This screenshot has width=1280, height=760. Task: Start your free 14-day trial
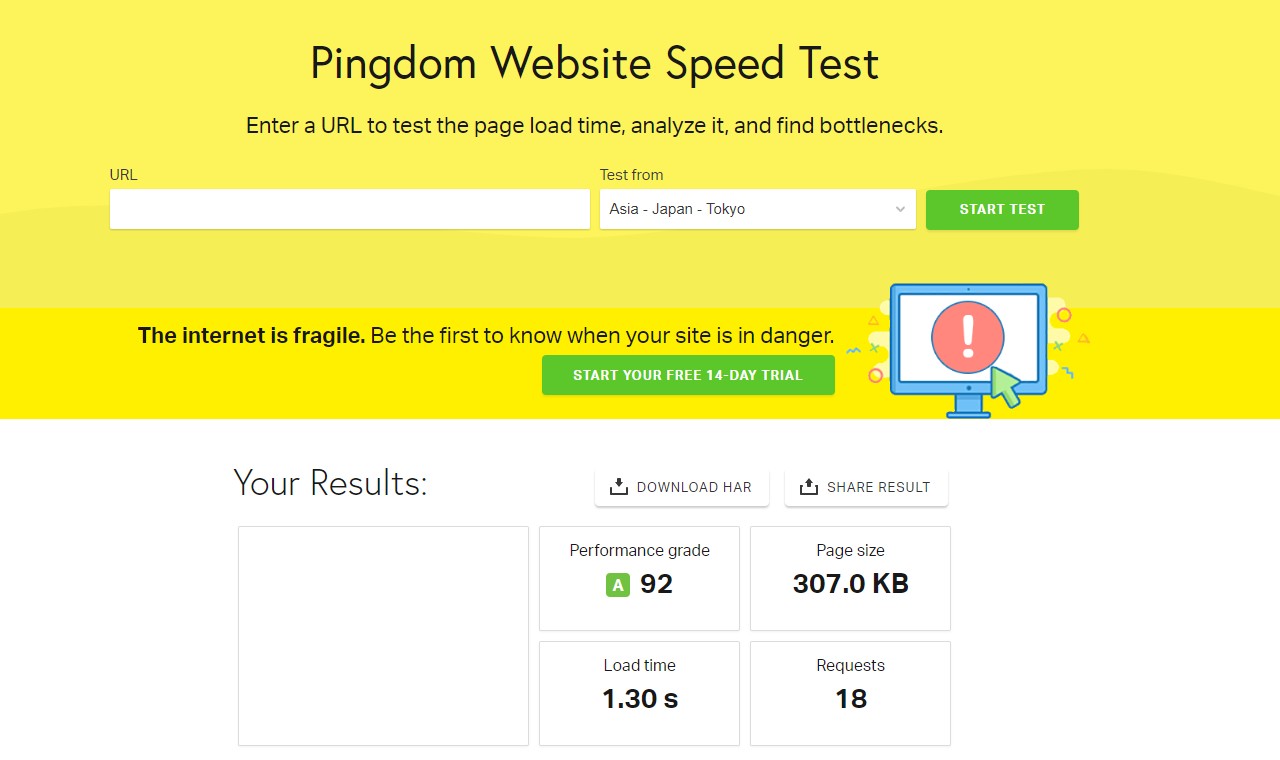(688, 375)
